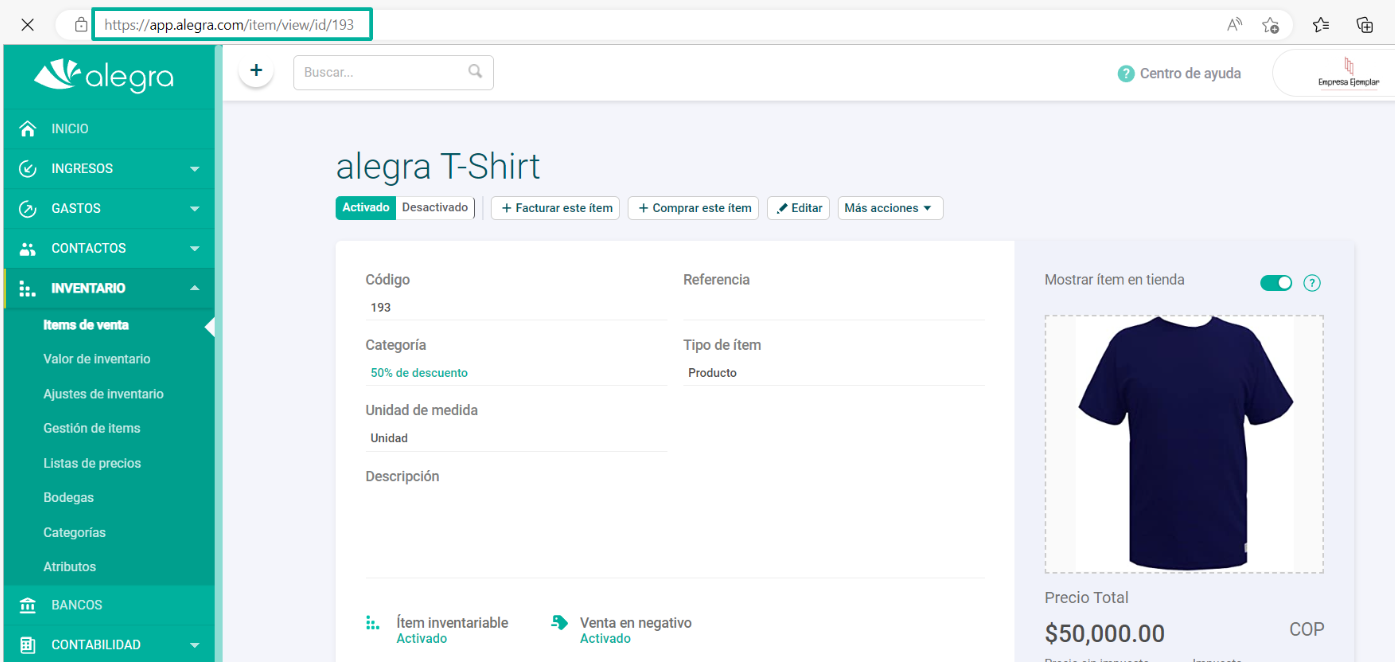Click the $50,000.00 total price
The image size is (1395, 662).
1105,634
